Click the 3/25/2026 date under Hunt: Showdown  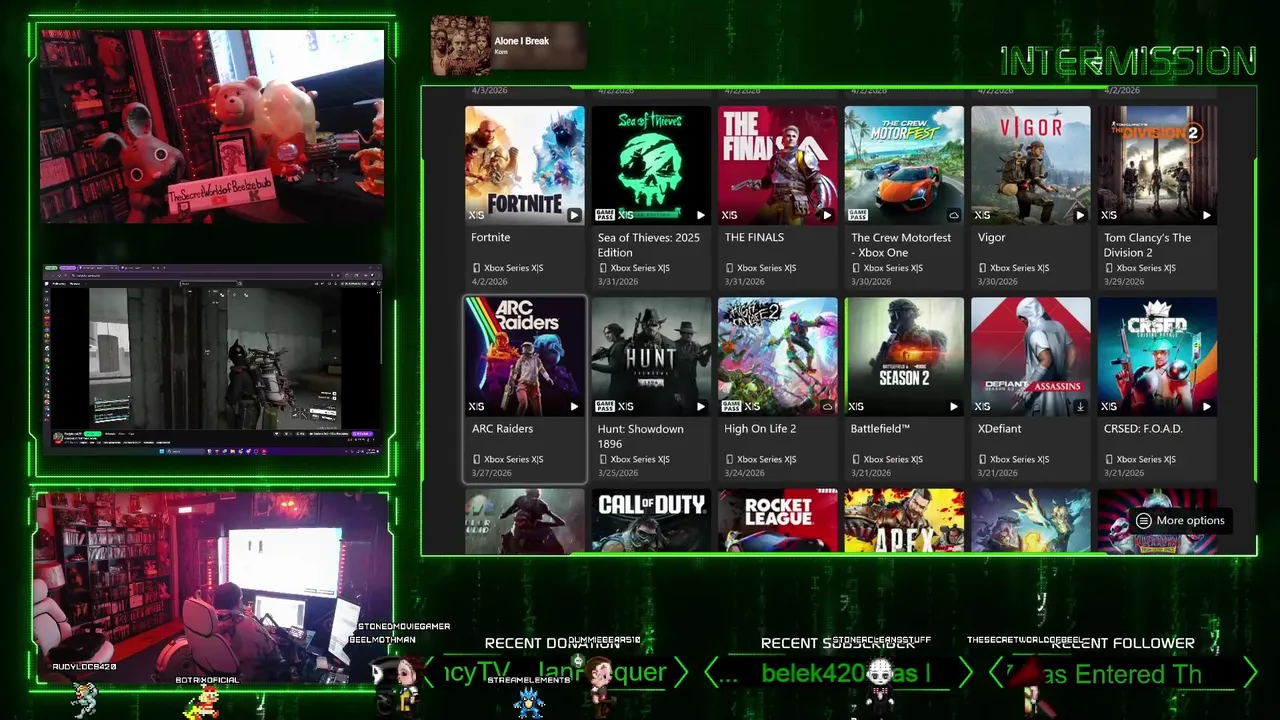click(618, 473)
